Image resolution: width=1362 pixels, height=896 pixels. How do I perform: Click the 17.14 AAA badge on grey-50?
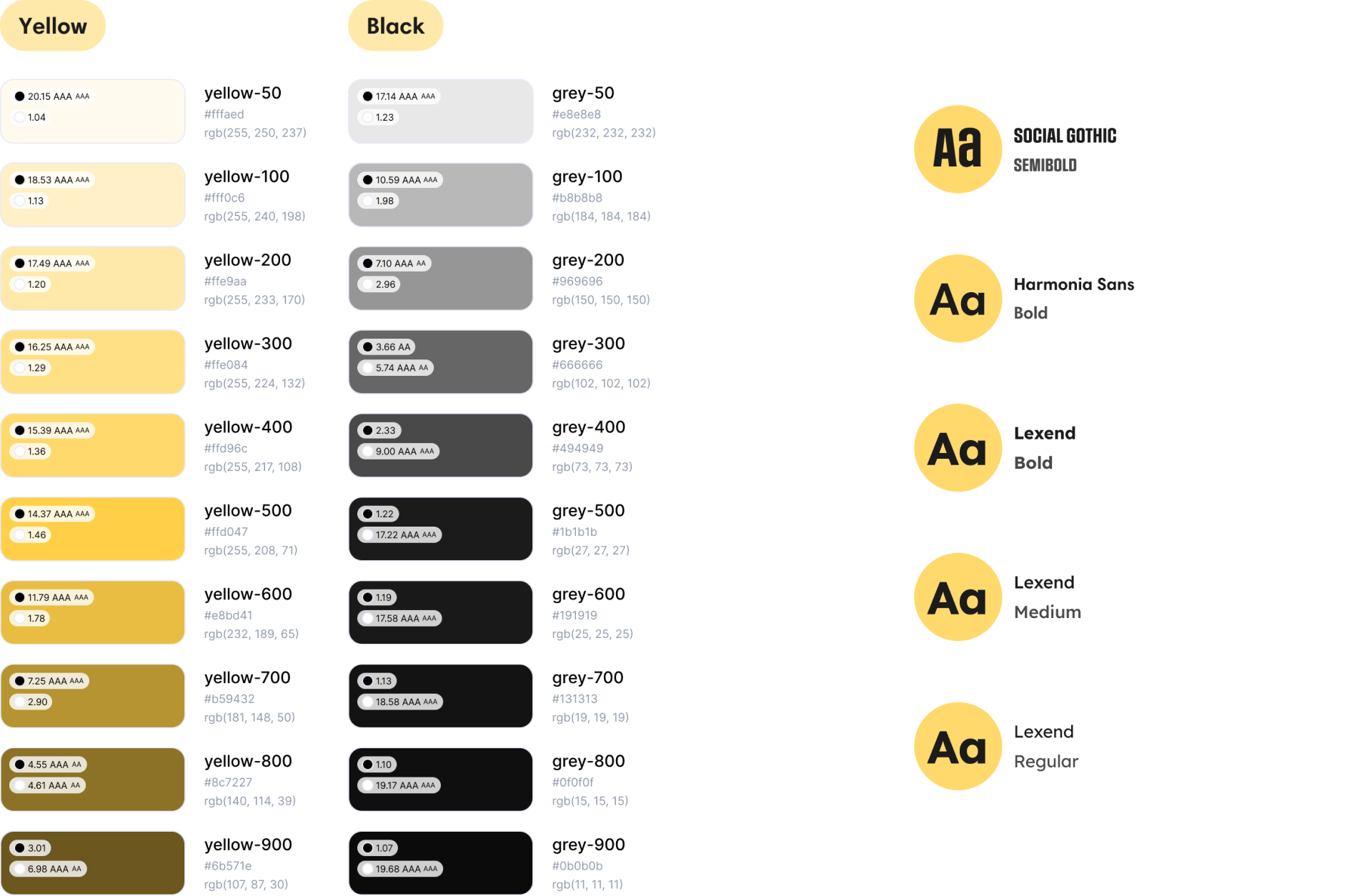click(x=399, y=96)
